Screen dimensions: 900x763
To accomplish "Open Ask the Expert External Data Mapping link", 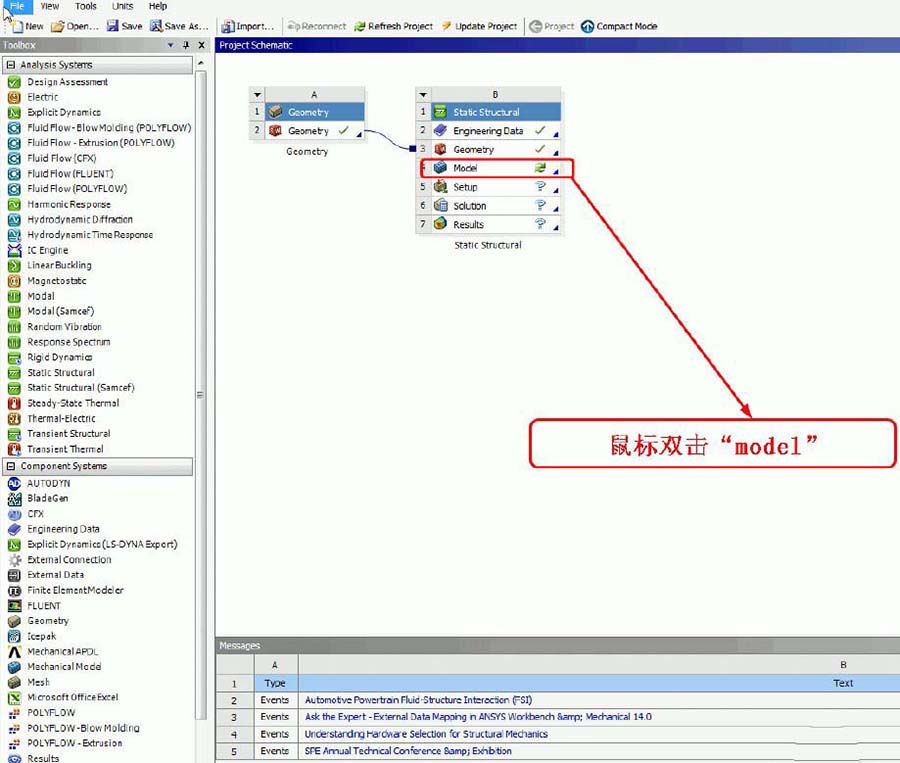I will coord(478,716).
